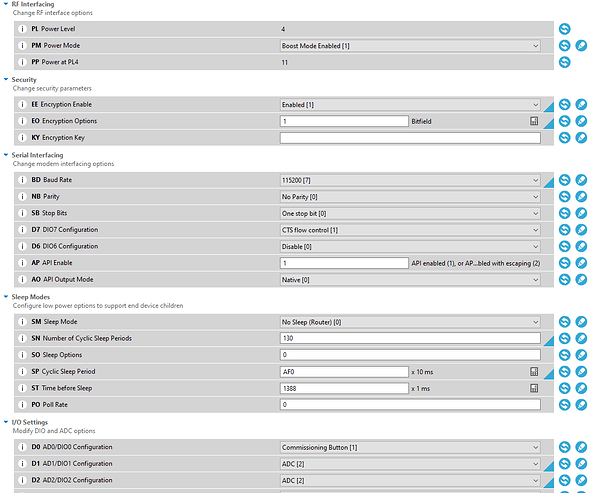Image resolution: width=592 pixels, height=500 pixels.
Task: Open the info for KY Encryption Key
Action: pyautogui.click(x=22, y=138)
